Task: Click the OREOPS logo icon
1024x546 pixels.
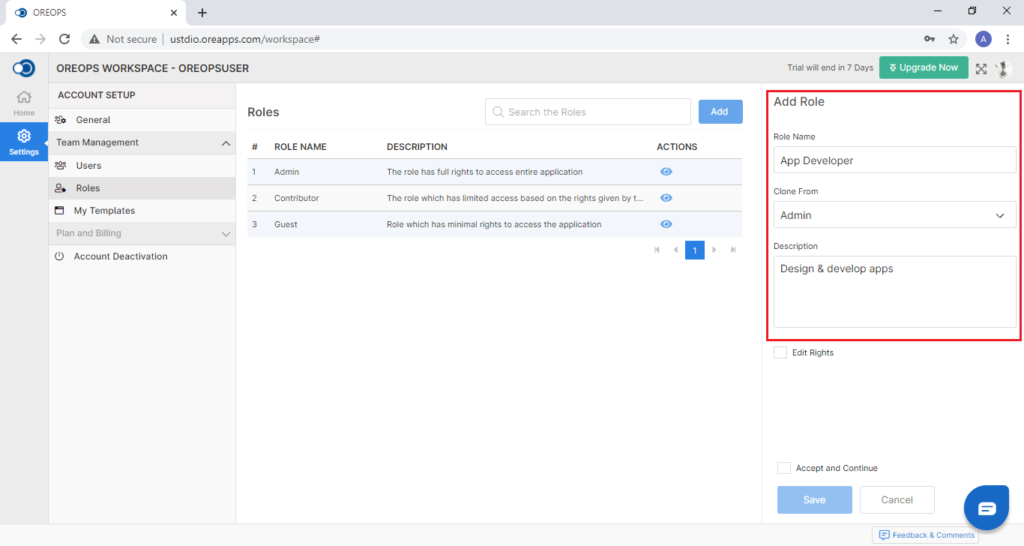Action: [x=24, y=68]
